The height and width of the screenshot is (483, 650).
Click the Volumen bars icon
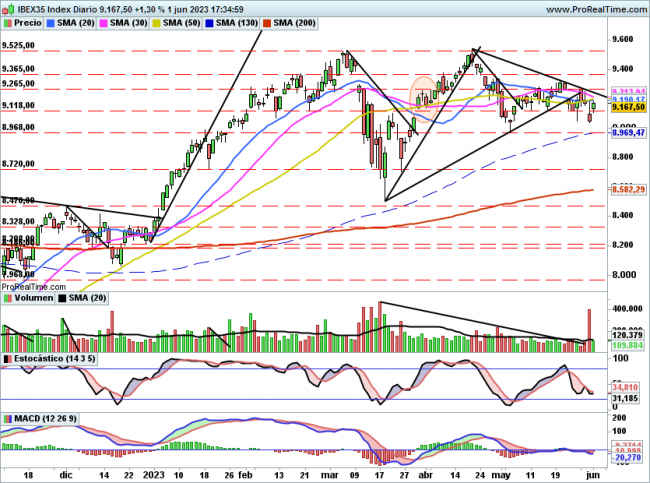pyautogui.click(x=8, y=298)
